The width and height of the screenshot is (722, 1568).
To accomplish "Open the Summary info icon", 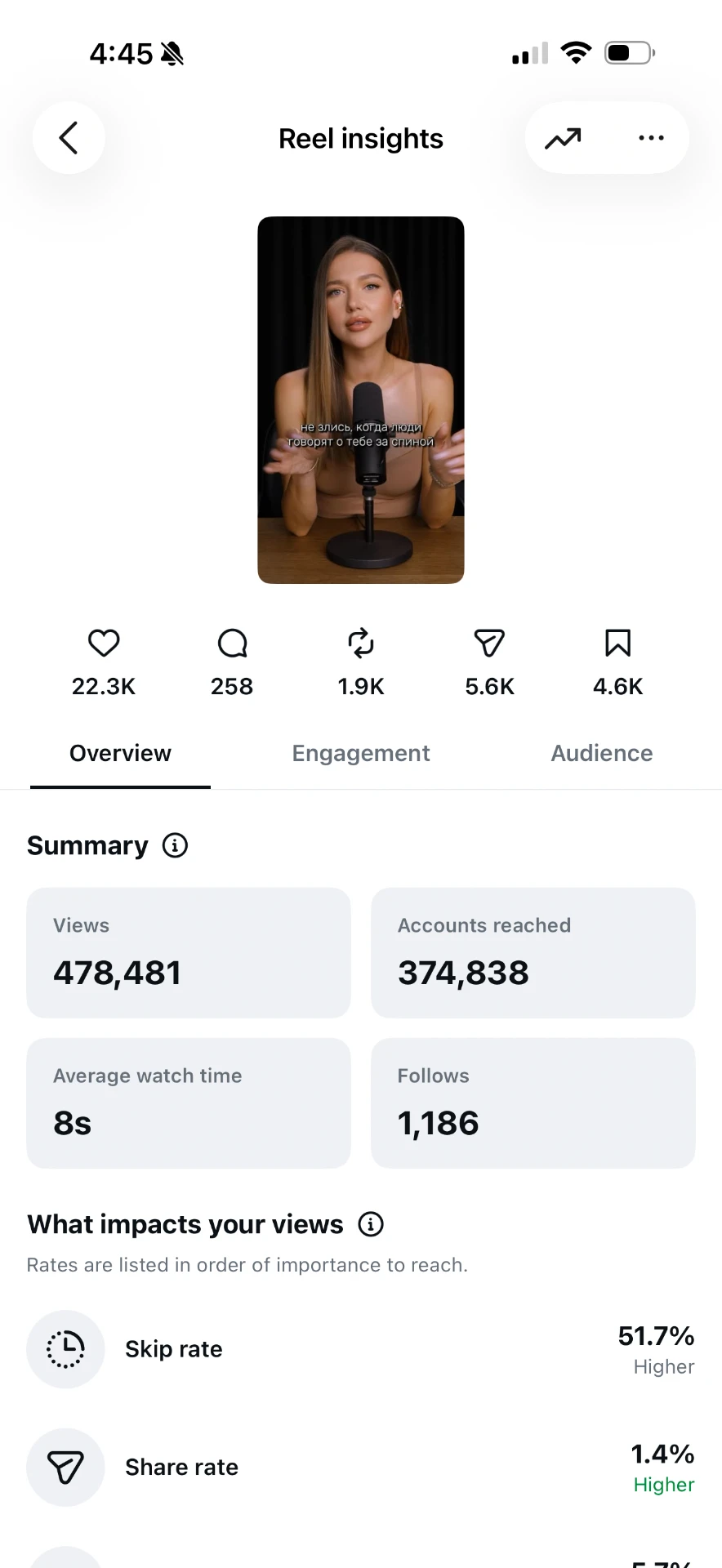I will tap(175, 845).
